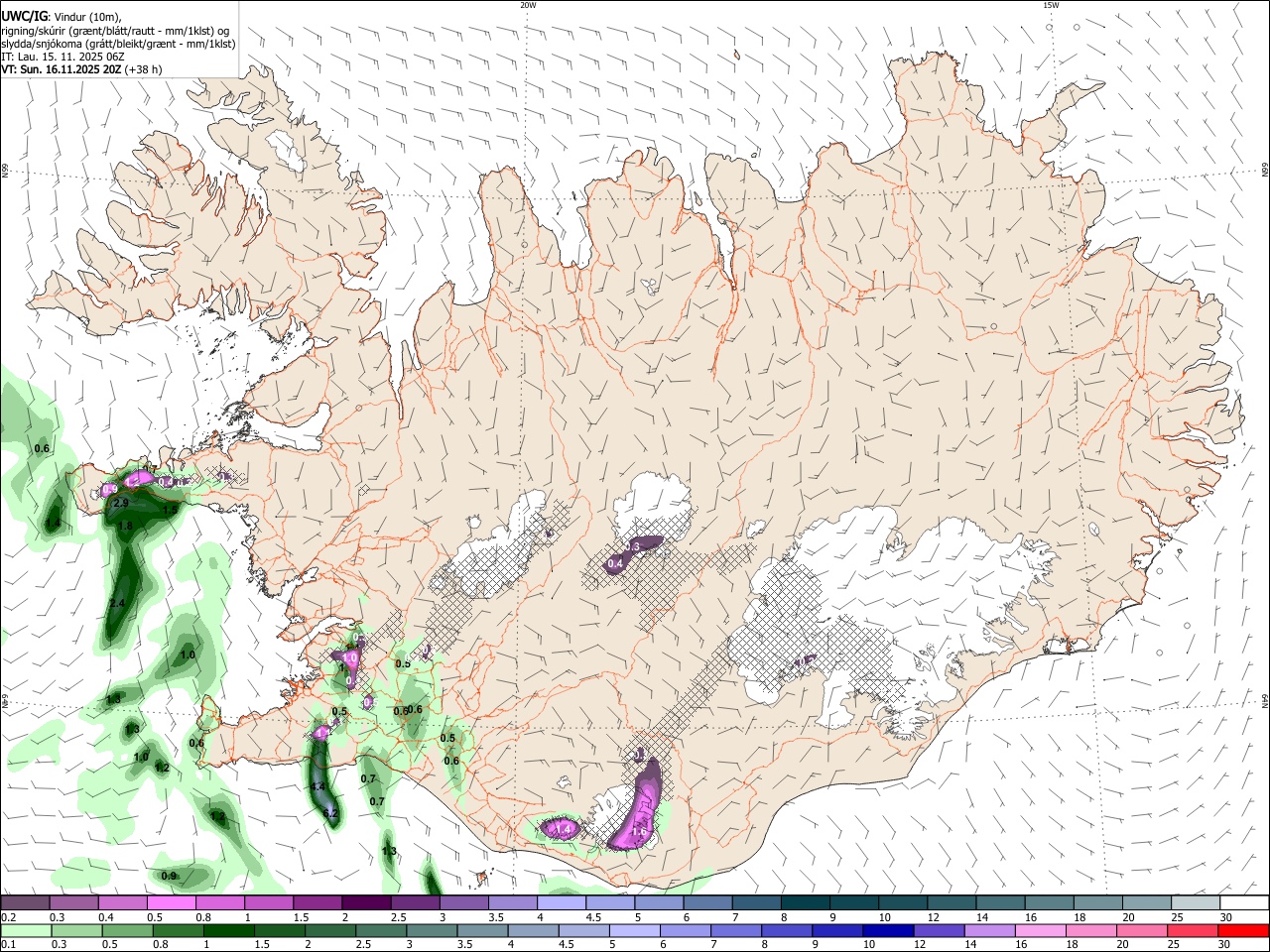Click the bright red rain swatch after 30
The width and height of the screenshot is (1270, 952).
coord(1243,930)
